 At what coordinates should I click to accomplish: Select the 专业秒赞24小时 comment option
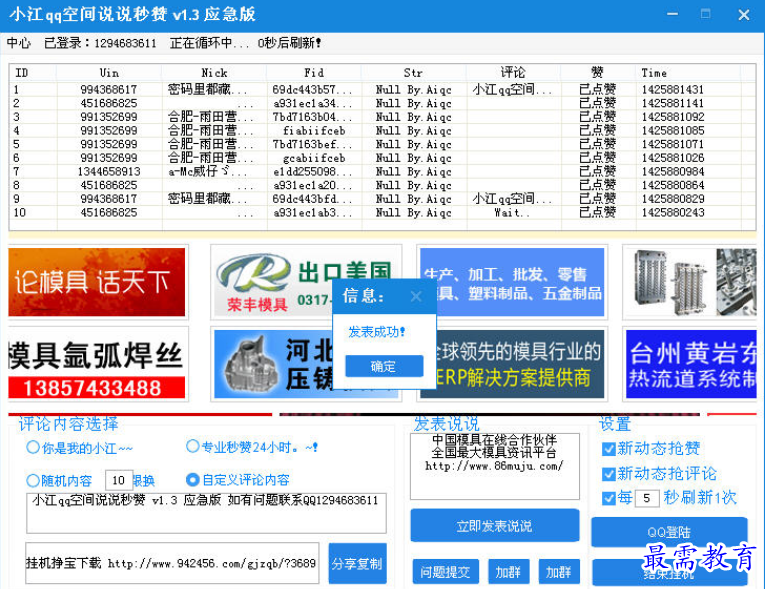point(252,447)
